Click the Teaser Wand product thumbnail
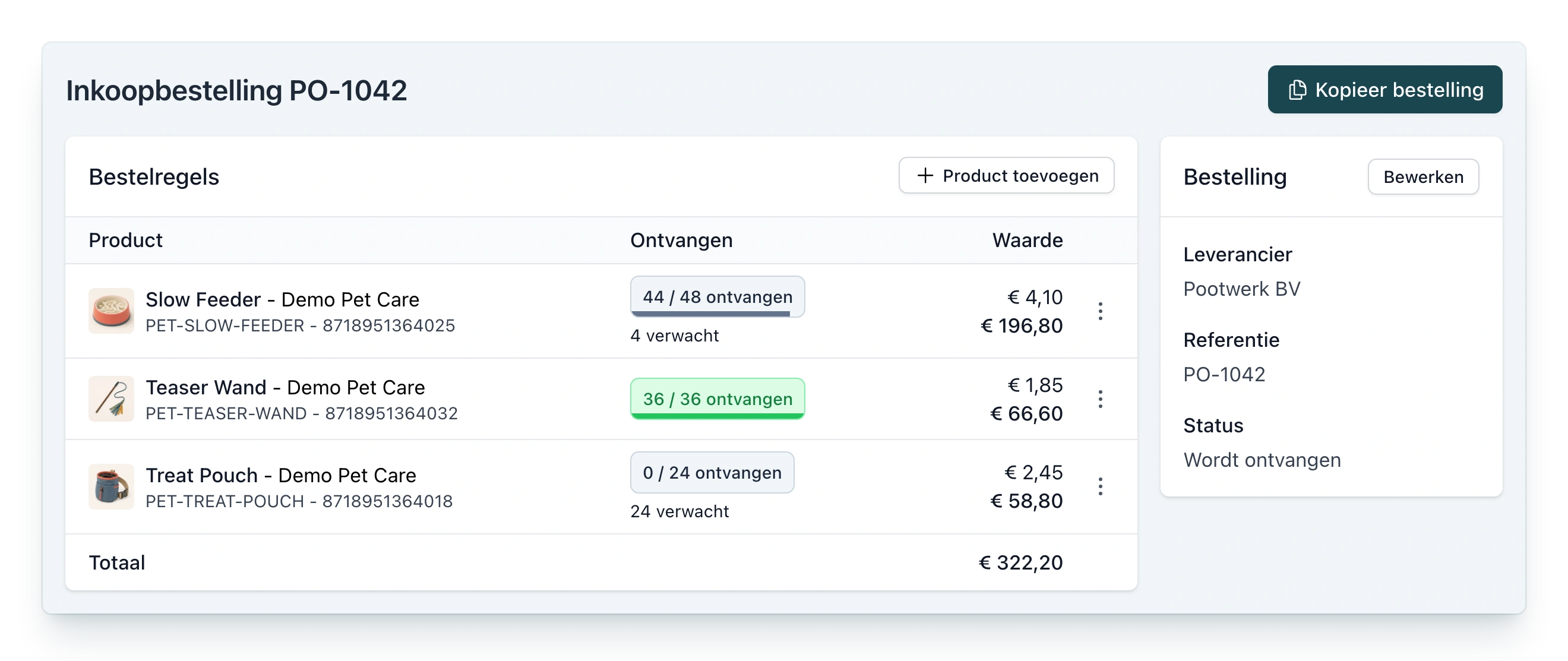Image resolution: width=1568 pixels, height=661 pixels. point(112,399)
